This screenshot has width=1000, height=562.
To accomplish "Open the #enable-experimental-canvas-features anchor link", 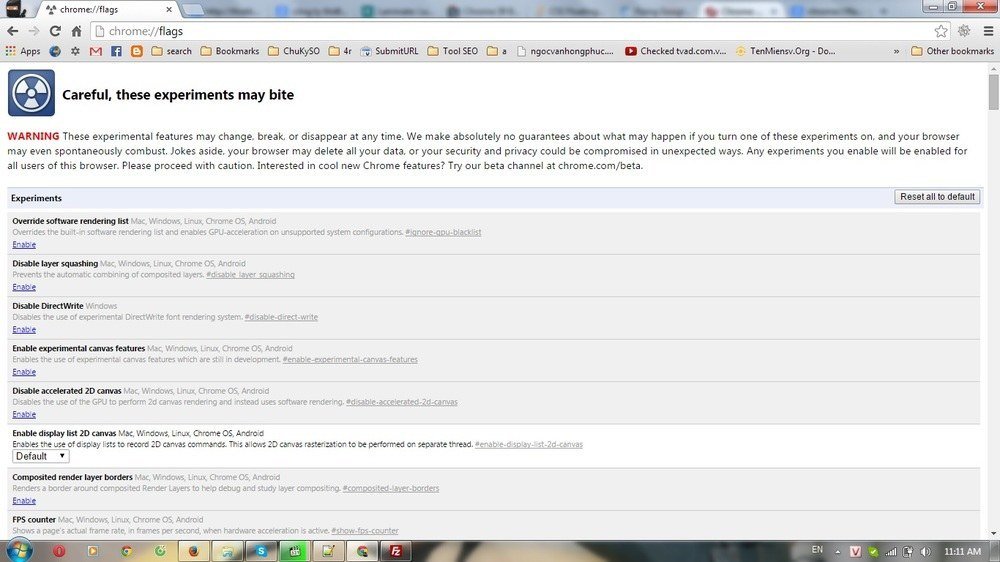I will coord(350,360).
